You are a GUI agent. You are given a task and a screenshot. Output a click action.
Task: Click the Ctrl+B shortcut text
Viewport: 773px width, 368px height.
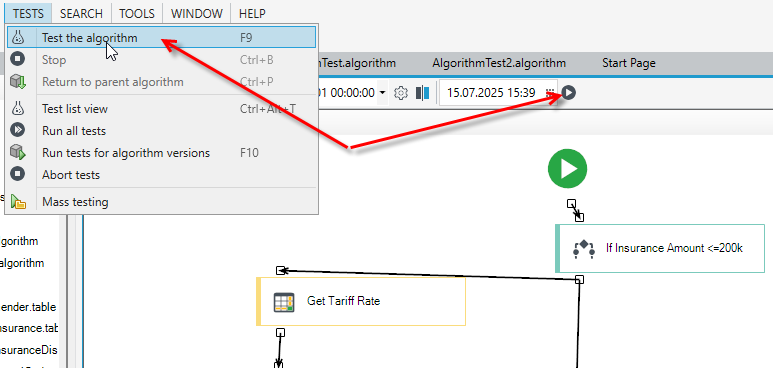[x=256, y=60]
